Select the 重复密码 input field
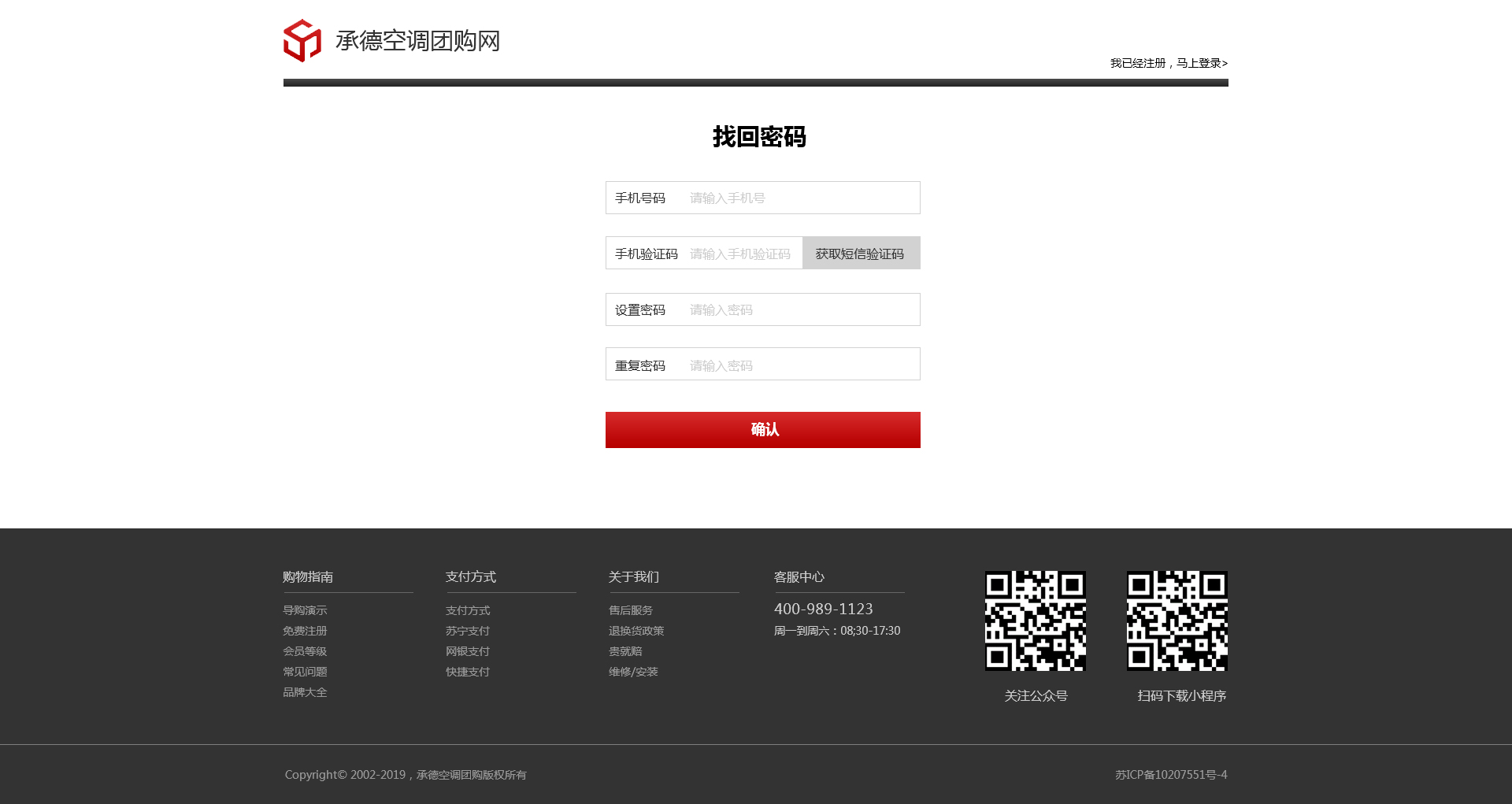This screenshot has width=1512, height=804. pos(799,365)
